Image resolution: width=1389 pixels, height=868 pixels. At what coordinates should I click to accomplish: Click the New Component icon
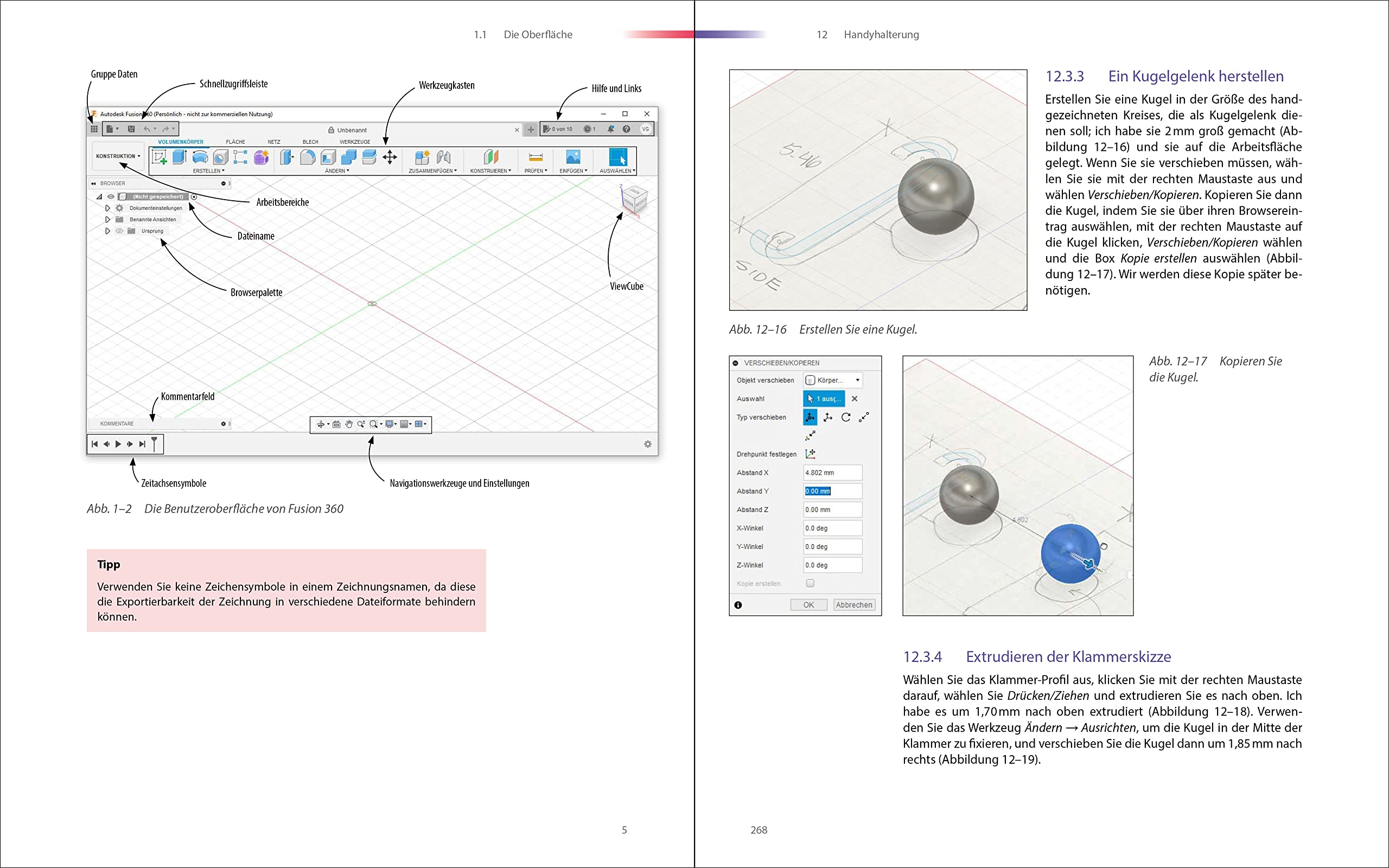[x=423, y=157]
